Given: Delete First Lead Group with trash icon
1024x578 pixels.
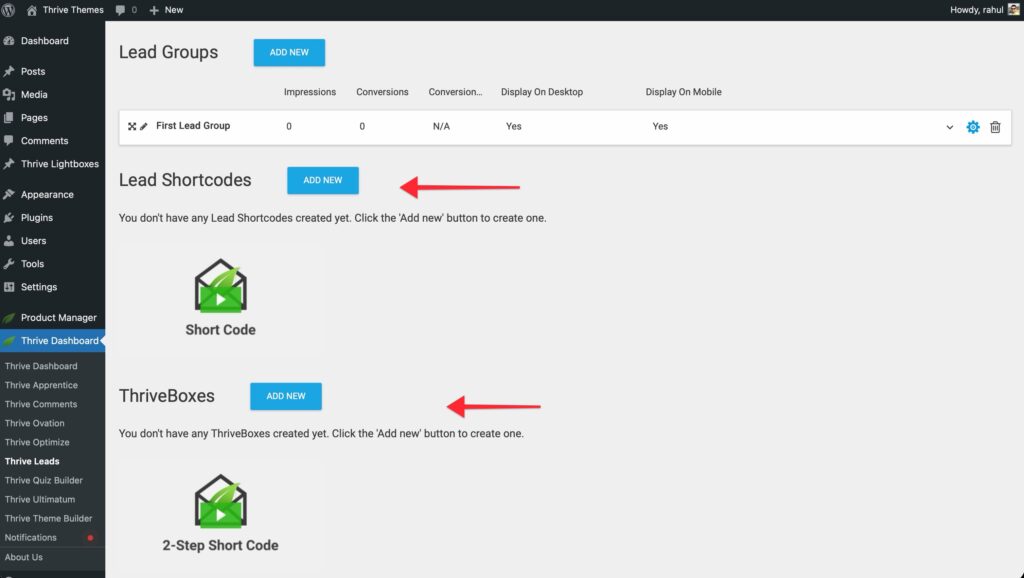Looking at the screenshot, I should click(x=995, y=127).
